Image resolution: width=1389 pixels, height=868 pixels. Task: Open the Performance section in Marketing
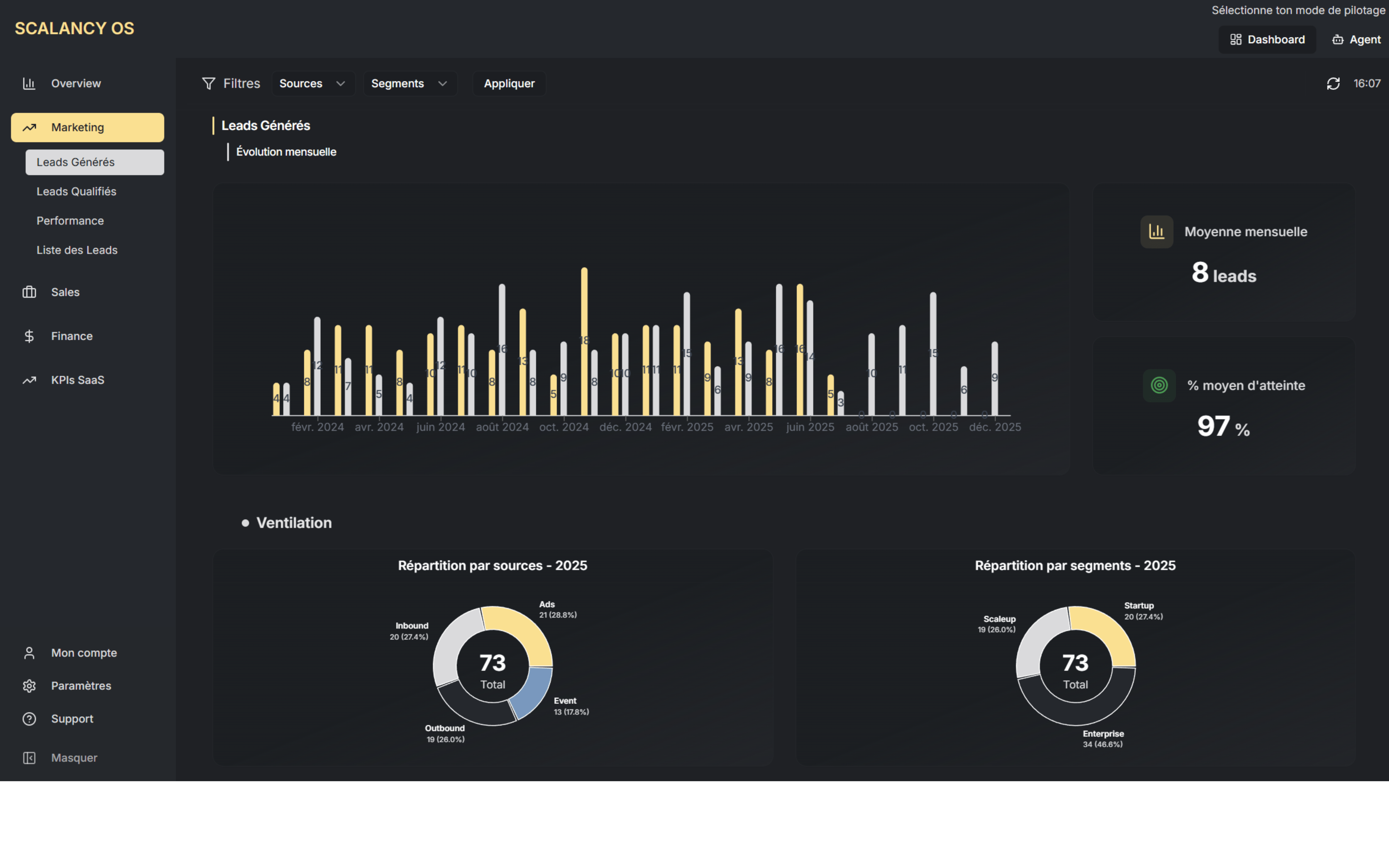coord(70,221)
